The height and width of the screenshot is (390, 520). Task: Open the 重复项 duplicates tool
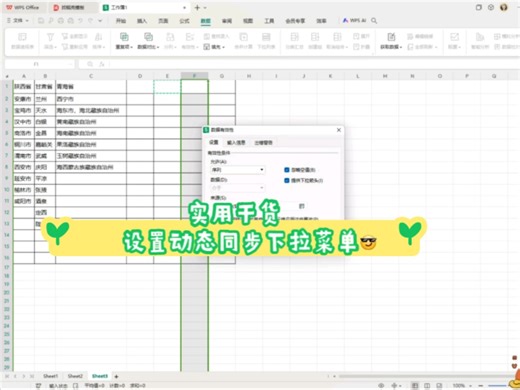(124, 41)
